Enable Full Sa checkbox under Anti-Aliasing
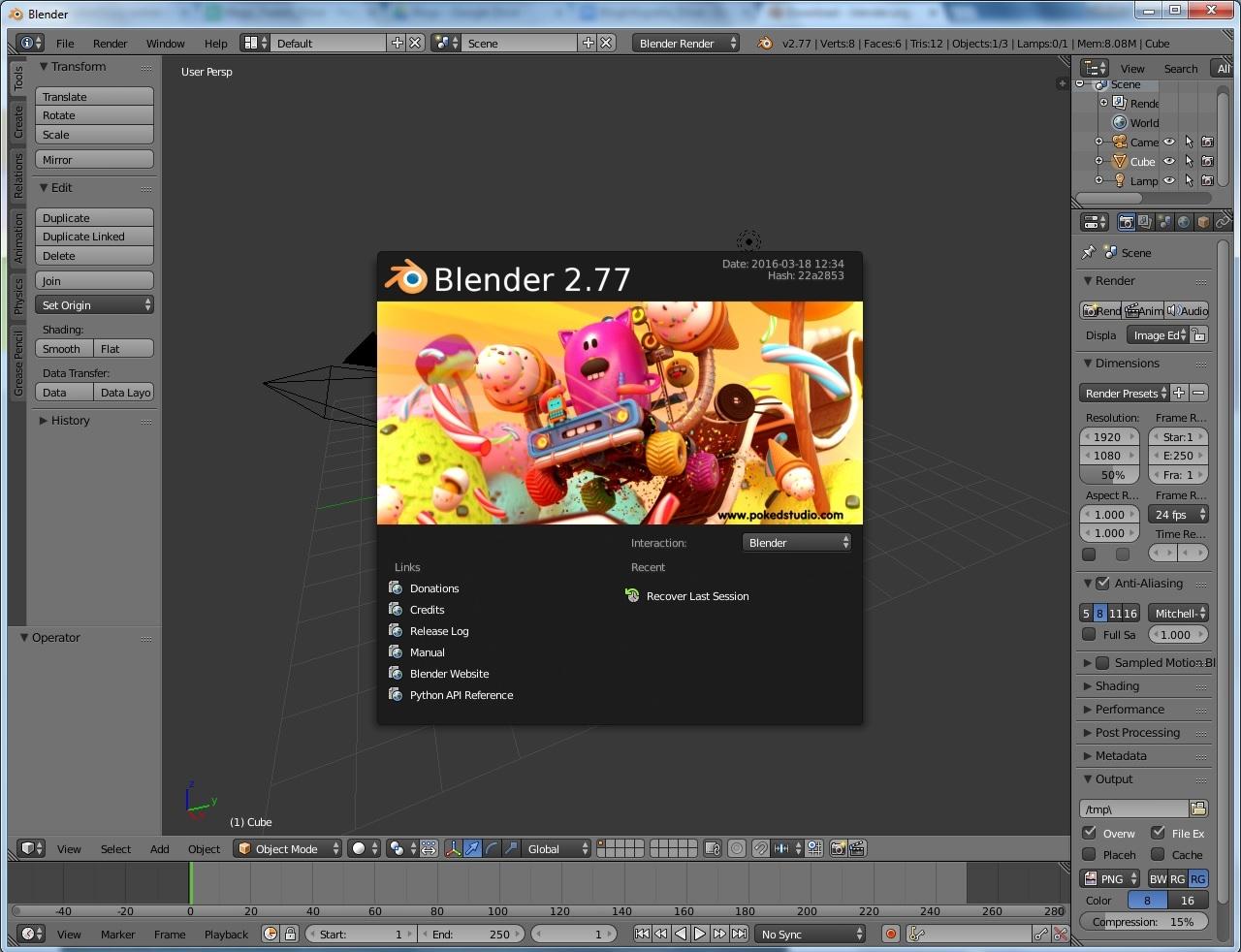The width and height of the screenshot is (1241, 952). (x=1089, y=634)
